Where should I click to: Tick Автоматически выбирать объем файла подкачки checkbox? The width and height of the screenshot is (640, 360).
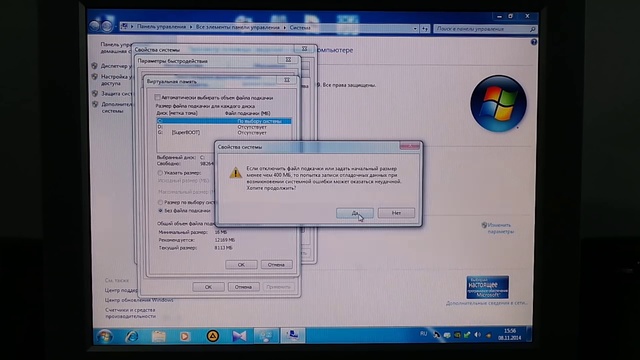click(x=157, y=98)
